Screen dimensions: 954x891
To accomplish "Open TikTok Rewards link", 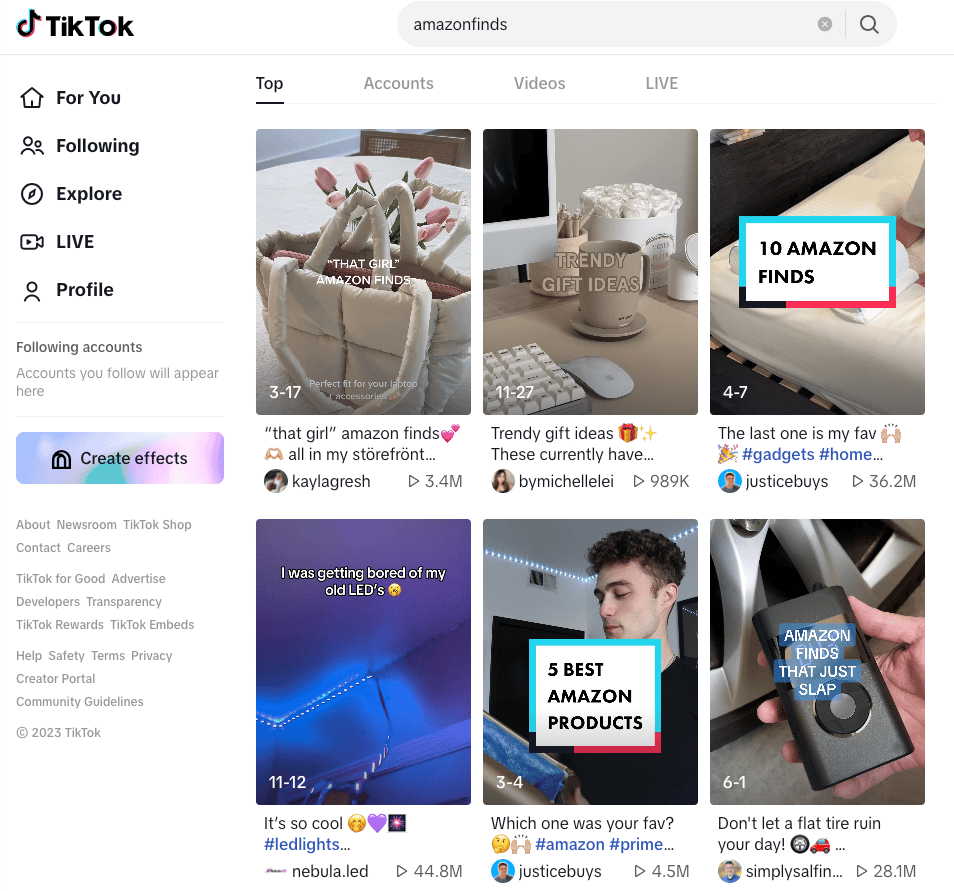I will click(x=60, y=625).
